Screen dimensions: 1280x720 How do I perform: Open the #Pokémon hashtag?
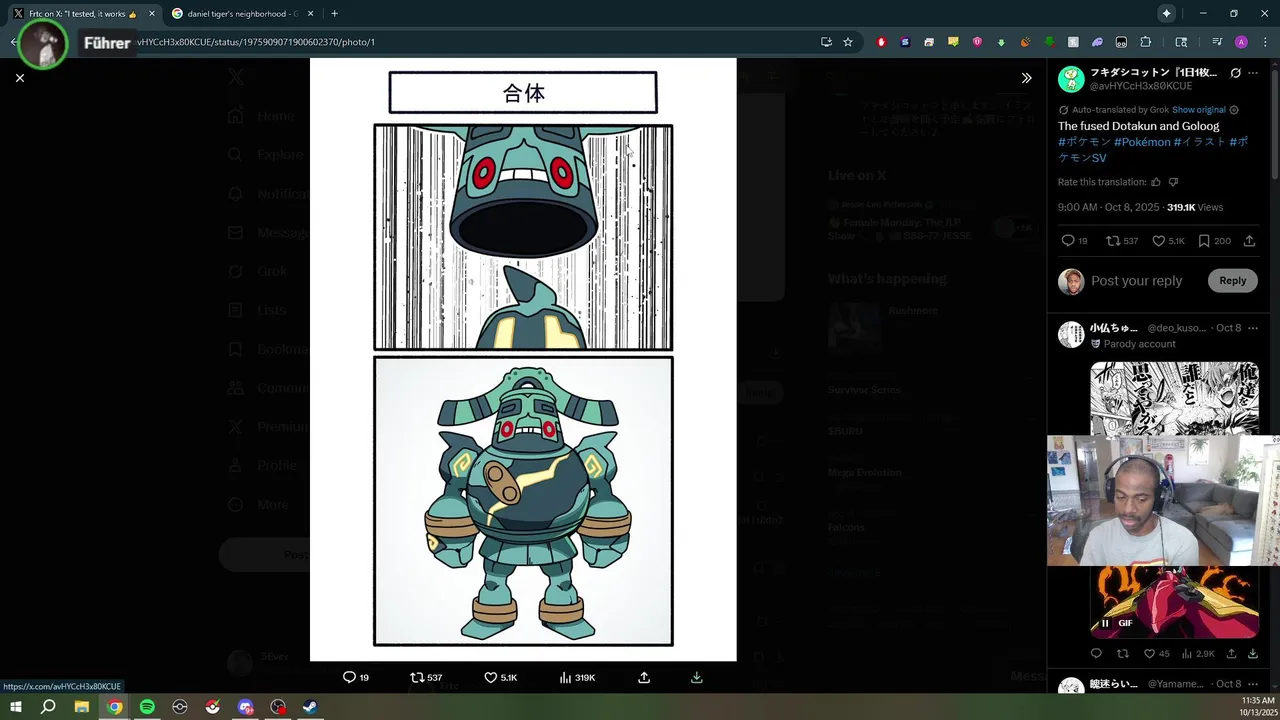pyautogui.click(x=1142, y=142)
